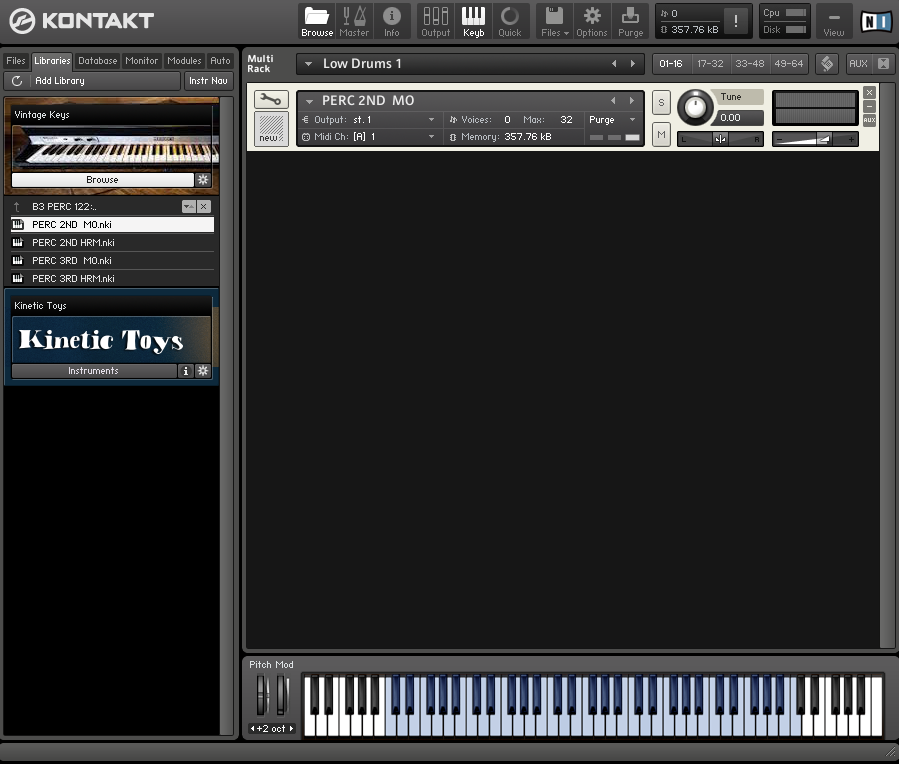Show the Info pane
The height and width of the screenshot is (764, 899).
pos(392,22)
